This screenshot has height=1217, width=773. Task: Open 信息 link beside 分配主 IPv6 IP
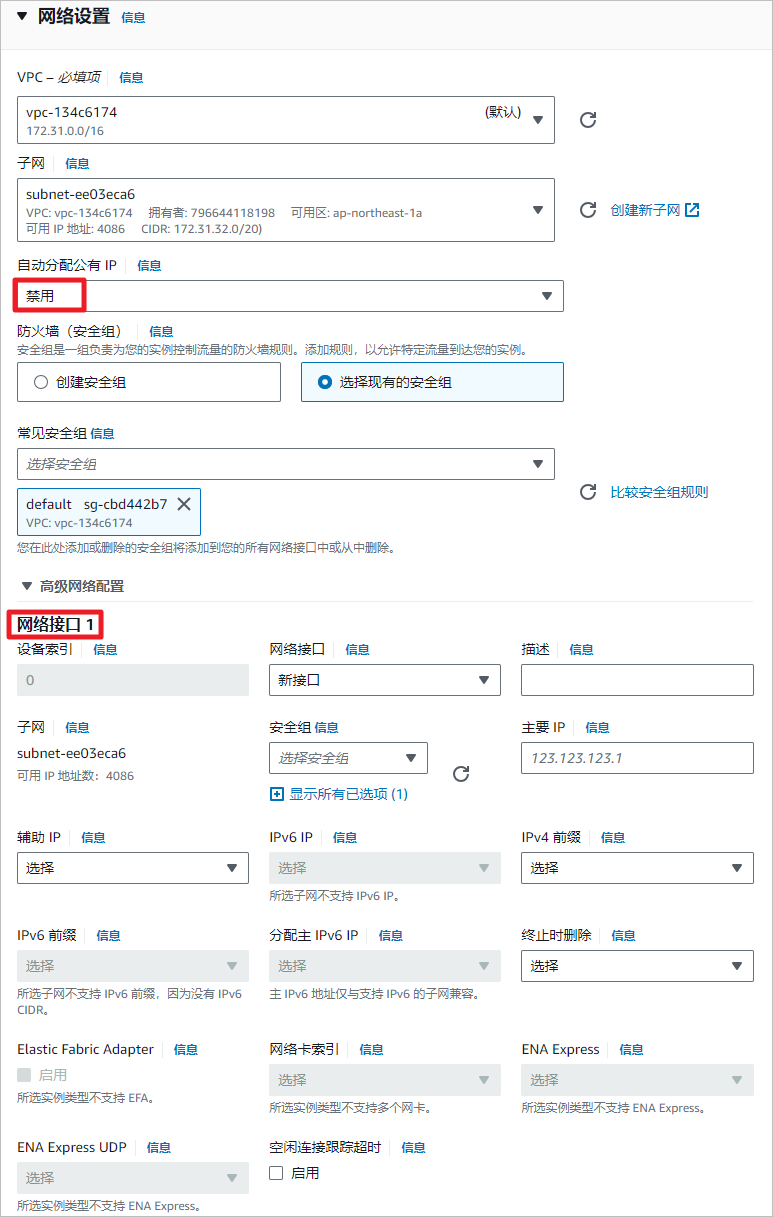point(390,935)
